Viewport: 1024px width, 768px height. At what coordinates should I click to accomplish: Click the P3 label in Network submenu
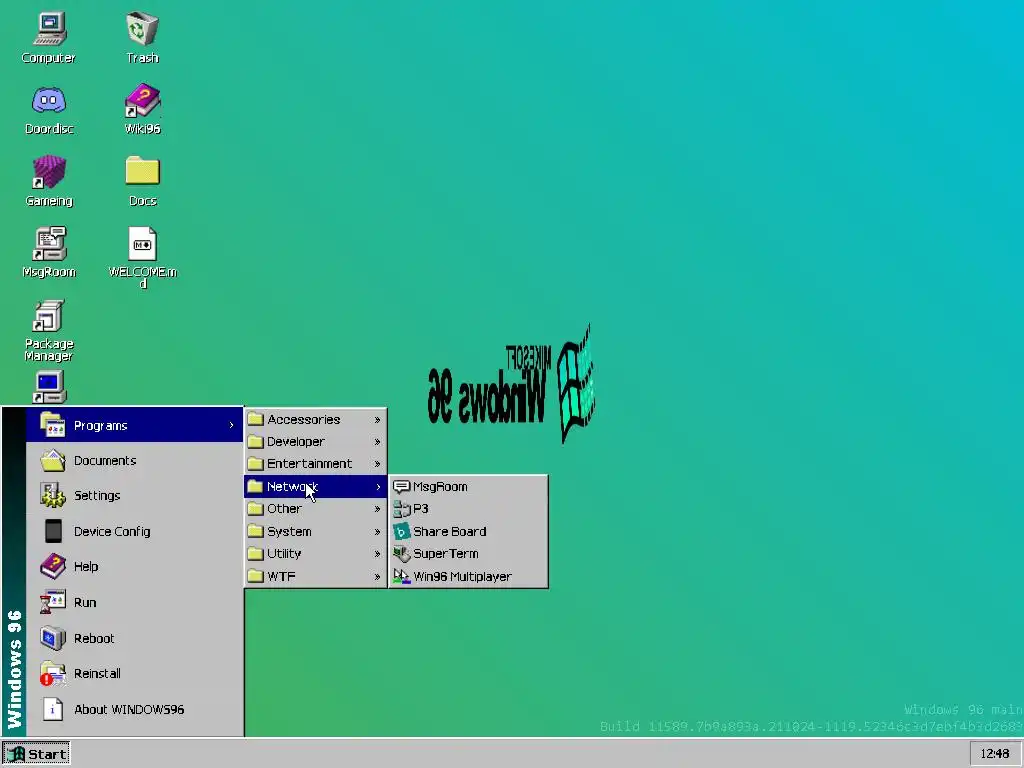click(421, 509)
